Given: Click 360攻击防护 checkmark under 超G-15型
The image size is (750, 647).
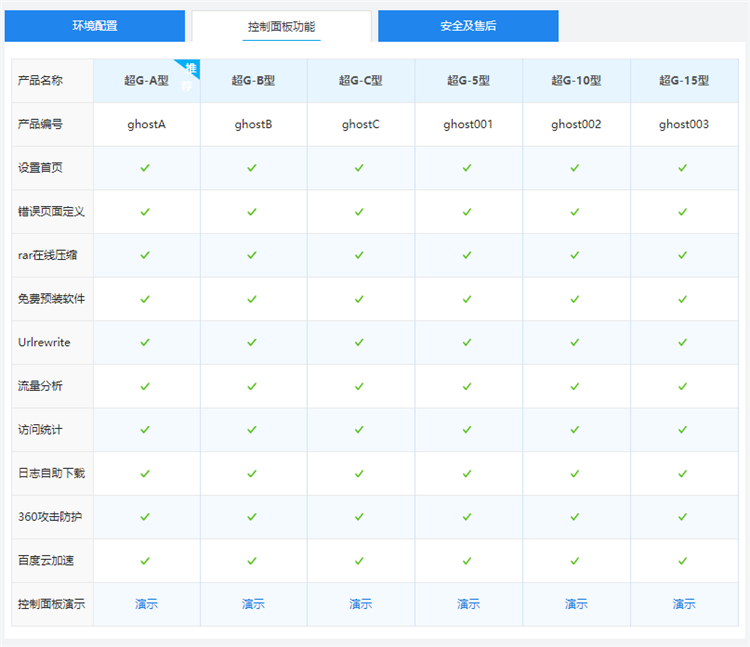Looking at the screenshot, I should [683, 517].
